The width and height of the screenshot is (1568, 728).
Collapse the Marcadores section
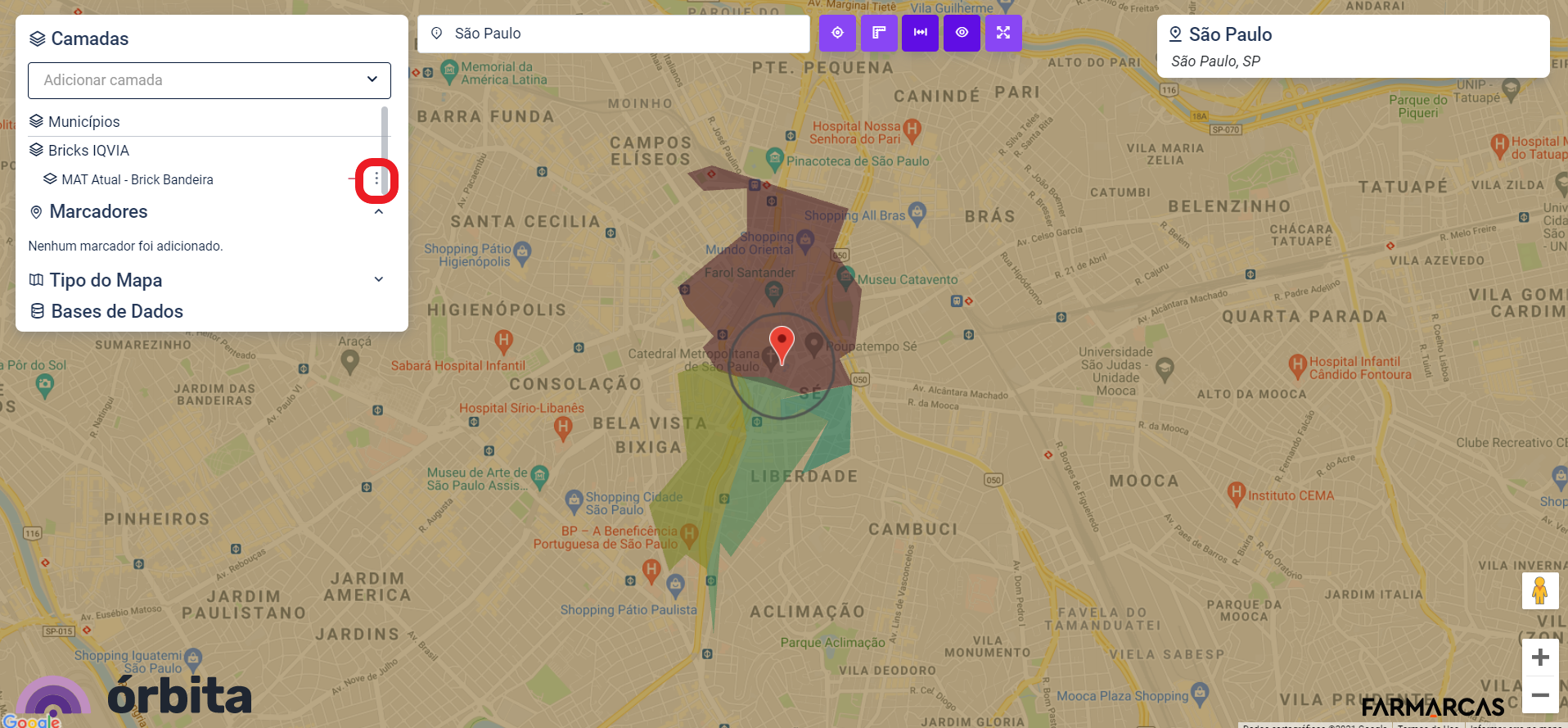(379, 212)
